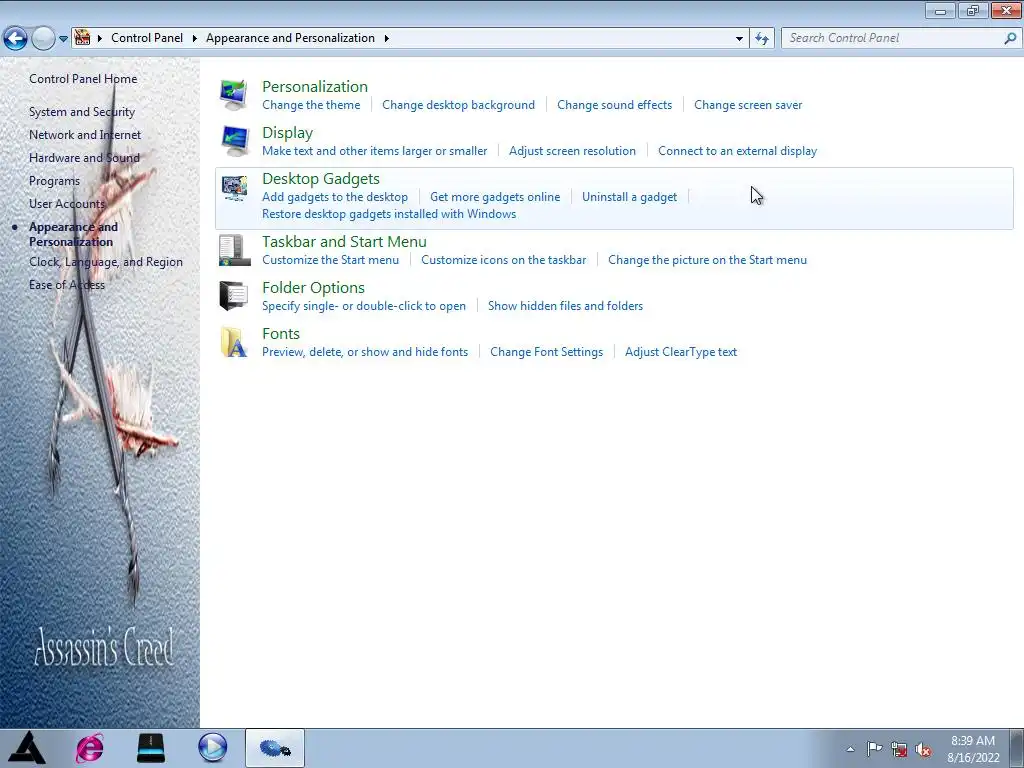Viewport: 1024px width, 768px height.
Task: Open the Desktop Gadgets category icon
Action: [234, 187]
